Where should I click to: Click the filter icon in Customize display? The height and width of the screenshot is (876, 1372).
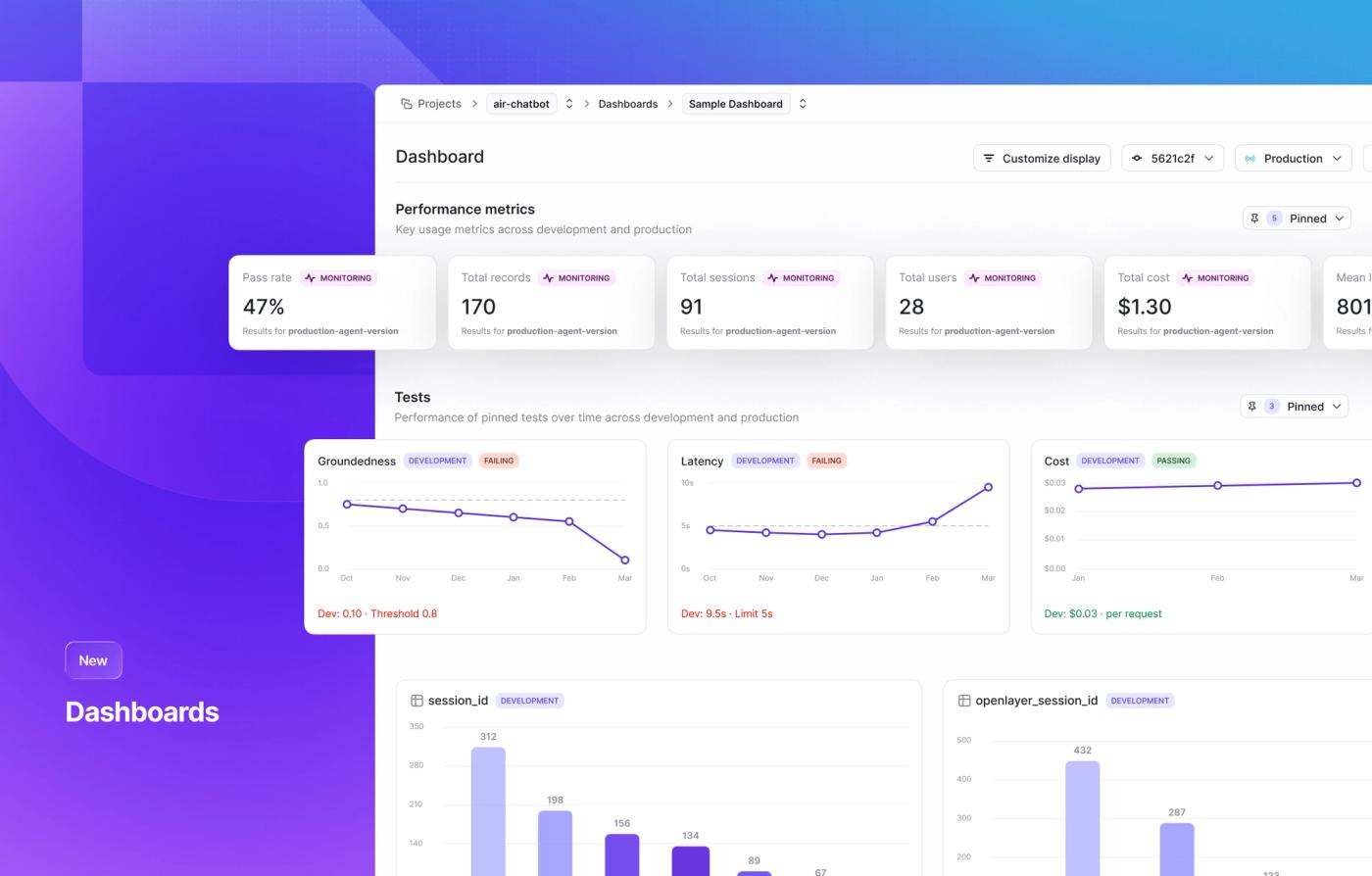989,158
